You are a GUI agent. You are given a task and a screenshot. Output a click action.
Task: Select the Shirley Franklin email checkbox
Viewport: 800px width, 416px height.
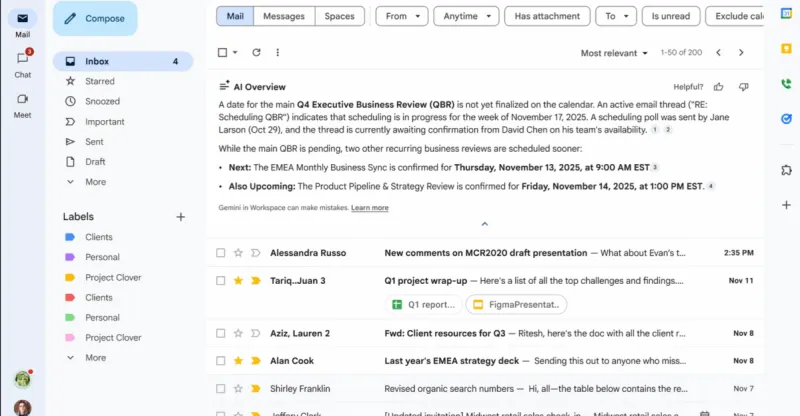pos(220,389)
